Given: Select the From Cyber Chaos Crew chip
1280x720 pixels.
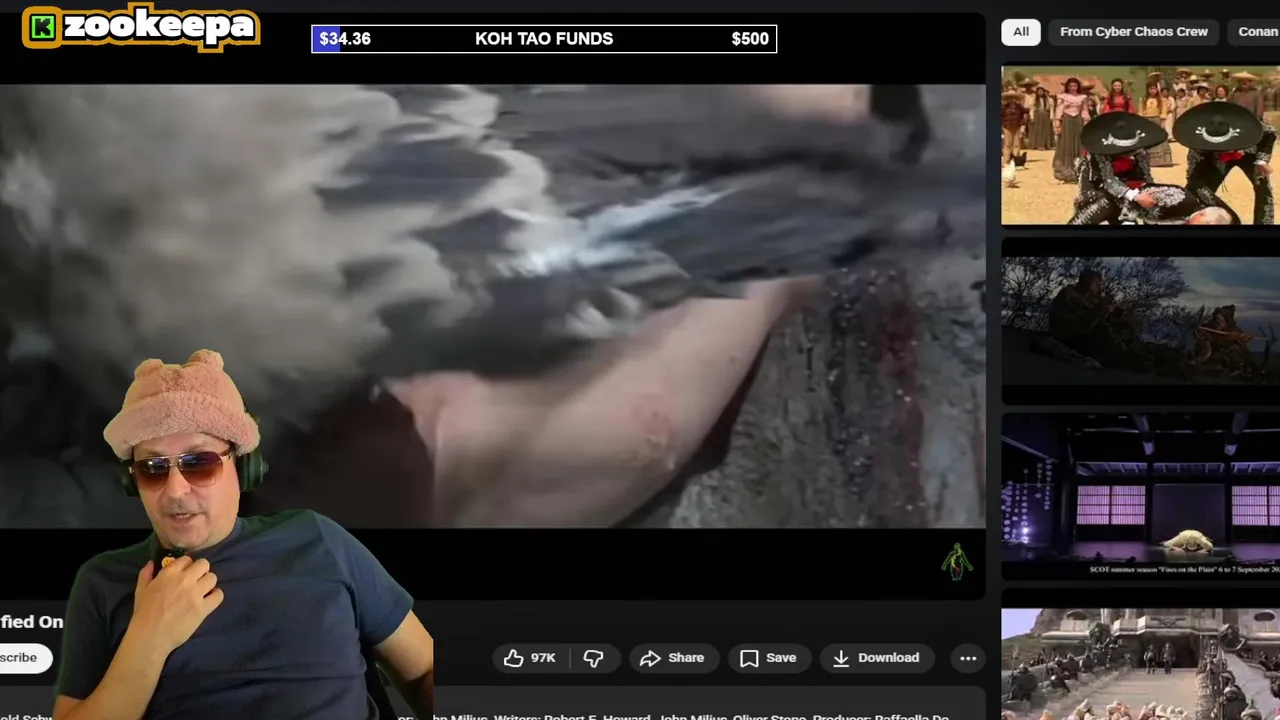Looking at the screenshot, I should [x=1134, y=32].
